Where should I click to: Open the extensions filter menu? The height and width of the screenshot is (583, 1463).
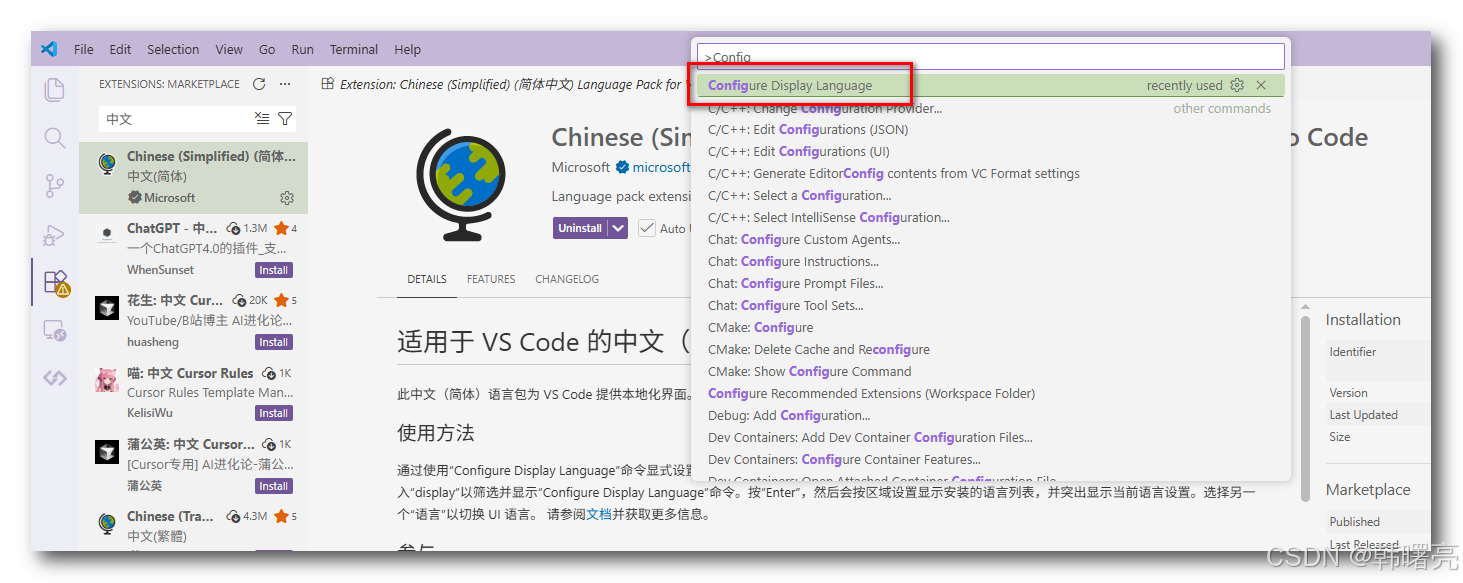(x=285, y=119)
